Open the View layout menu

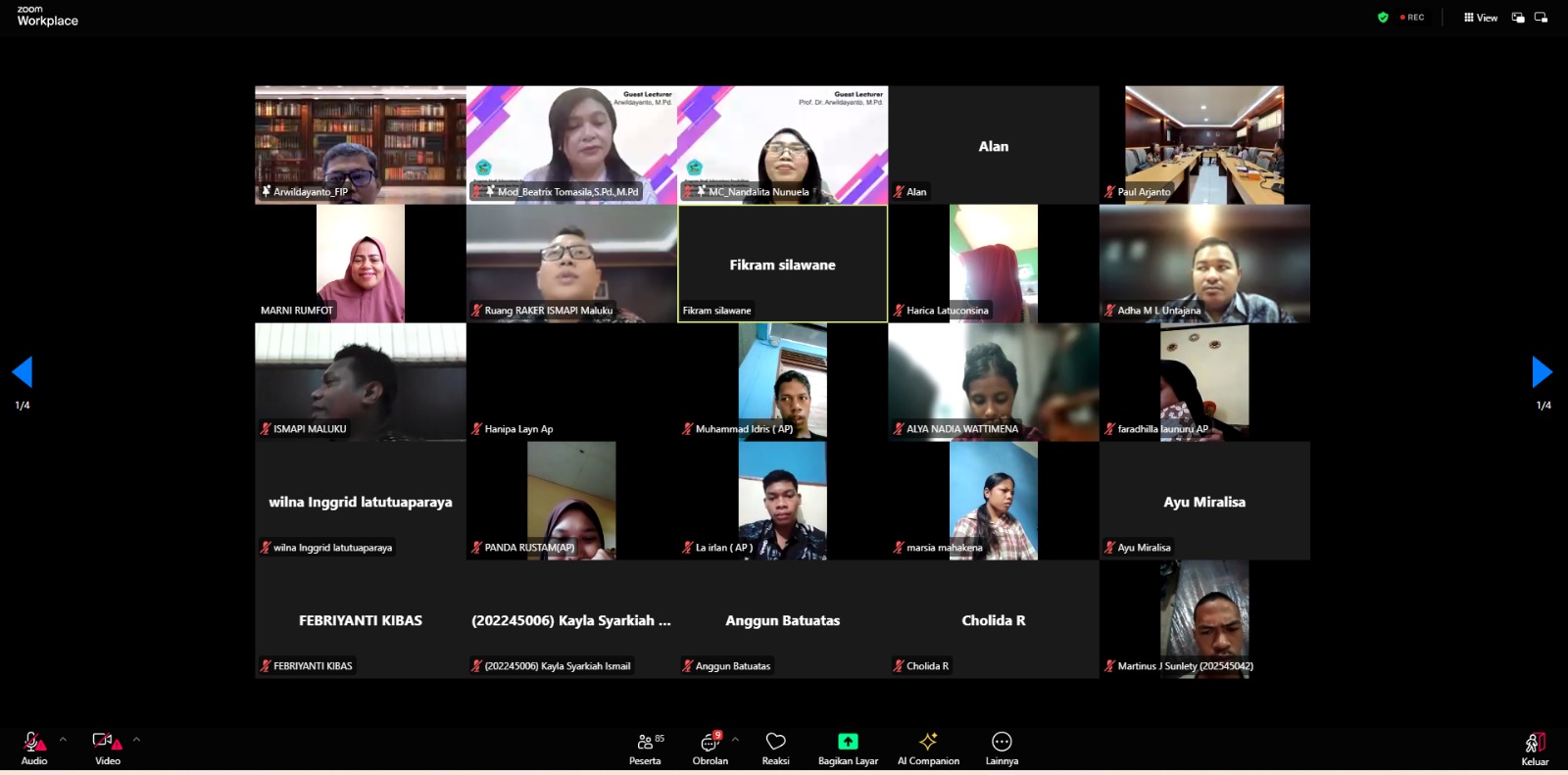[x=1481, y=18]
